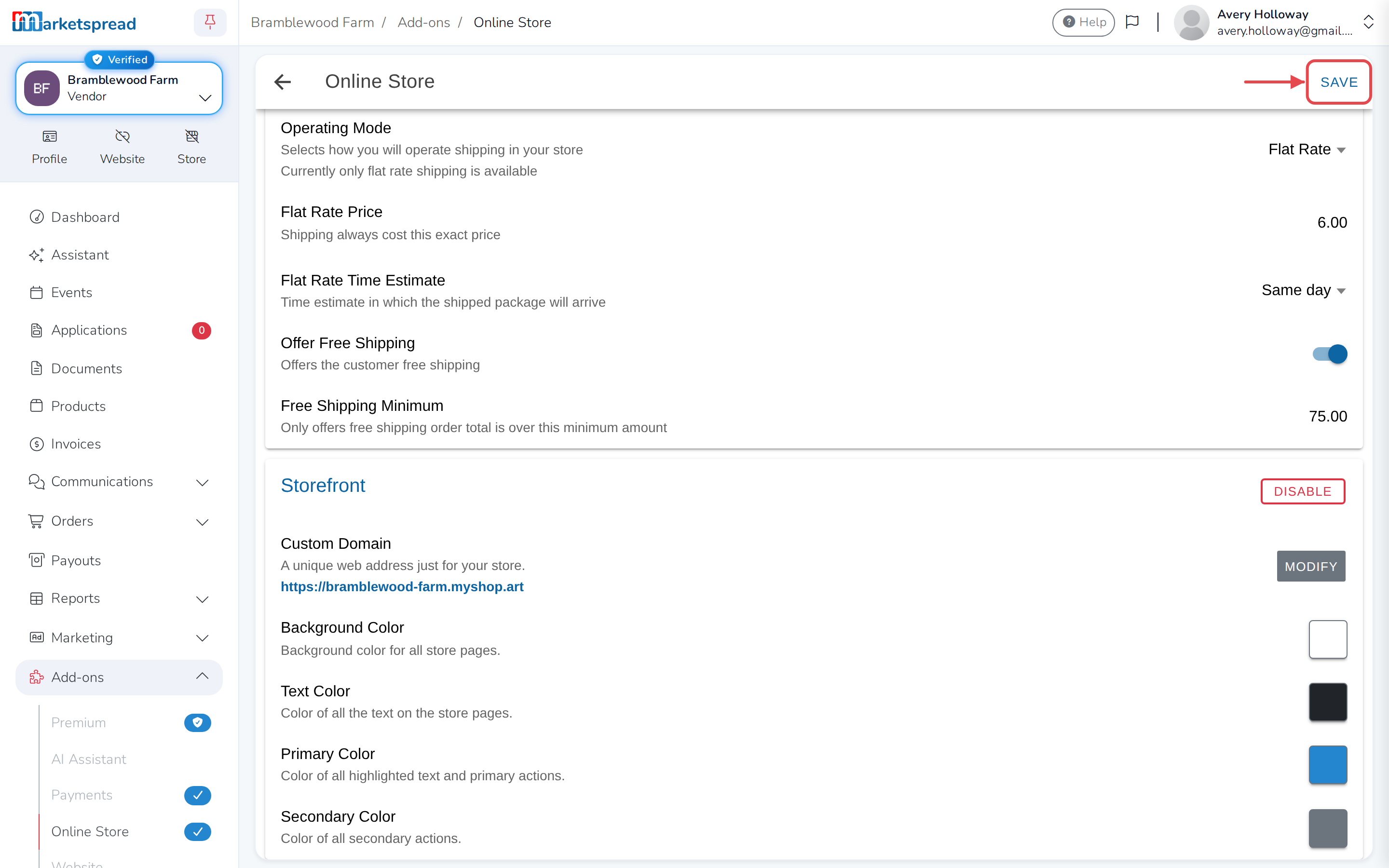Image resolution: width=1389 pixels, height=868 pixels.
Task: Open the bramblewood-farm.myshop.art link
Action: pos(402,587)
